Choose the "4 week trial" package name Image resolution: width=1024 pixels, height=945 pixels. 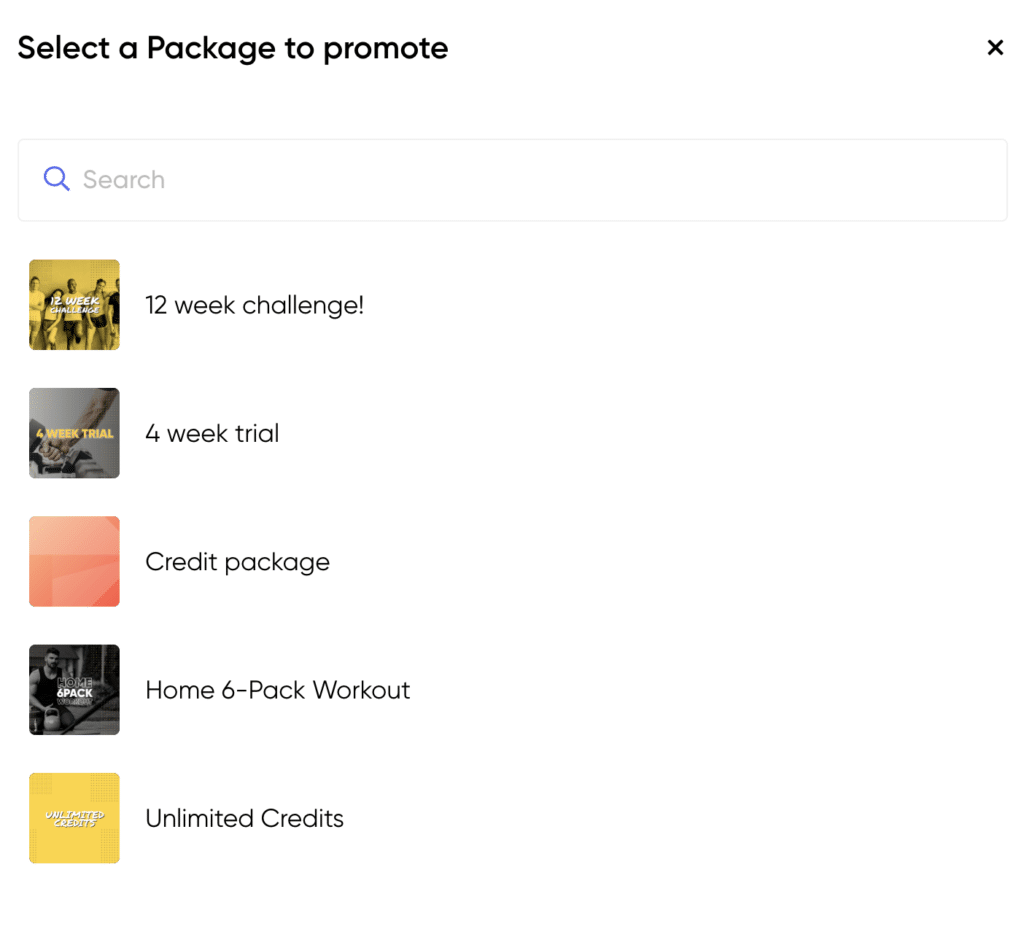coord(212,433)
